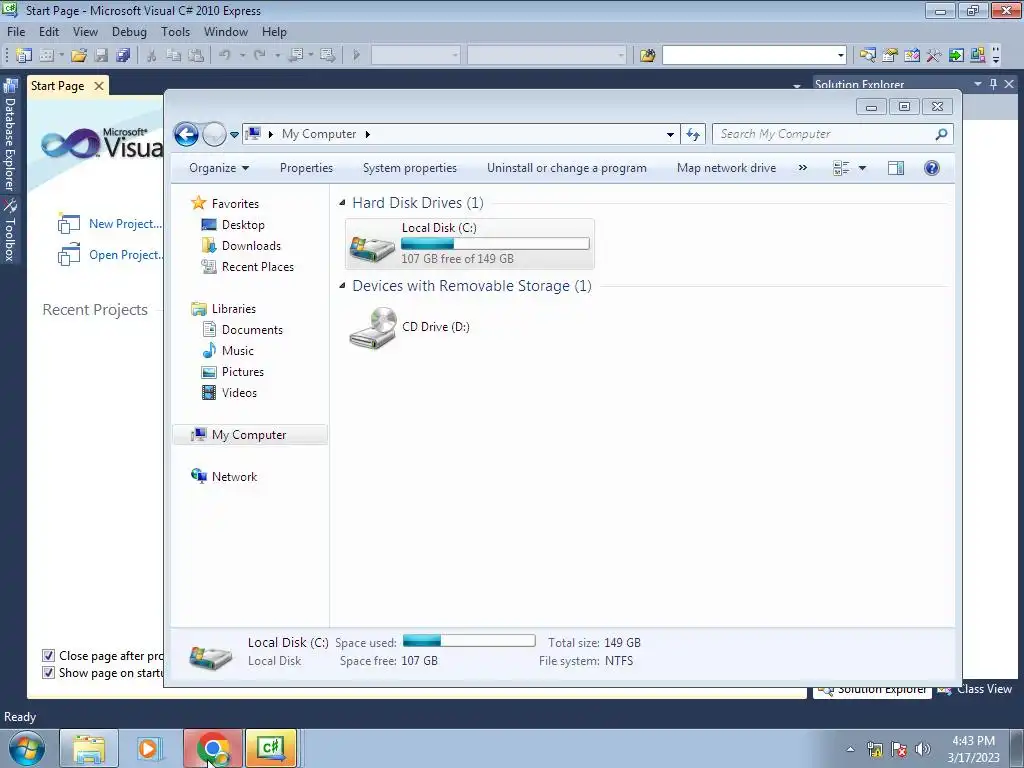Click the refresh button beside the address bar
1024x768 pixels.
click(x=693, y=135)
